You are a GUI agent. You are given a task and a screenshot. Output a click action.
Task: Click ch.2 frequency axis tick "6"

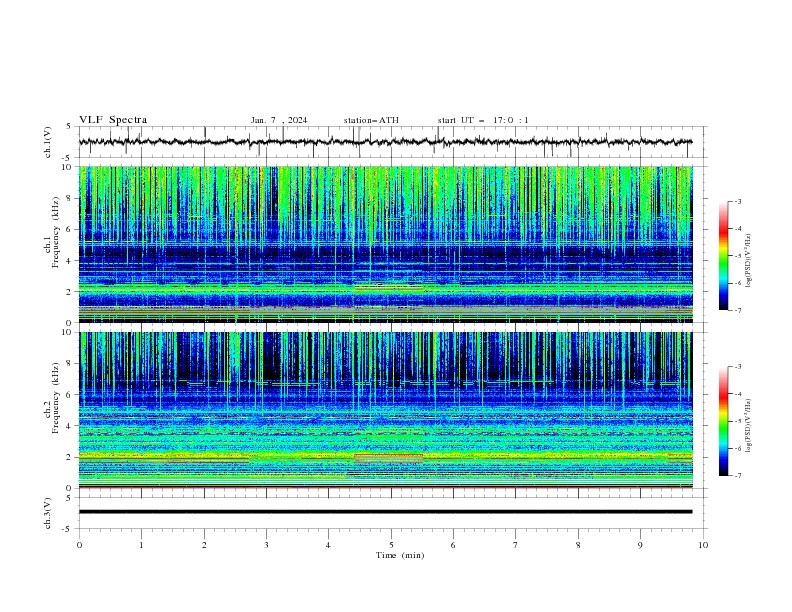[x=70, y=395]
